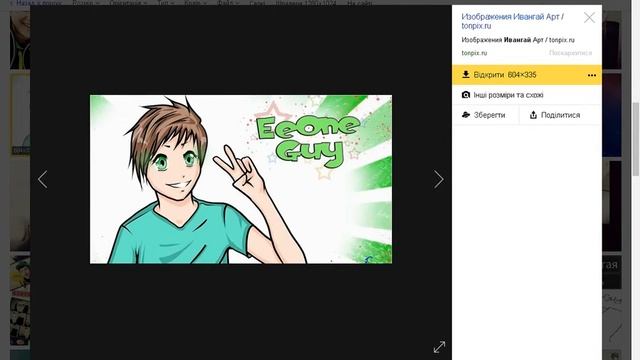
Task: Click the bold 'Ивангай' description text
Action: [x=517, y=40]
